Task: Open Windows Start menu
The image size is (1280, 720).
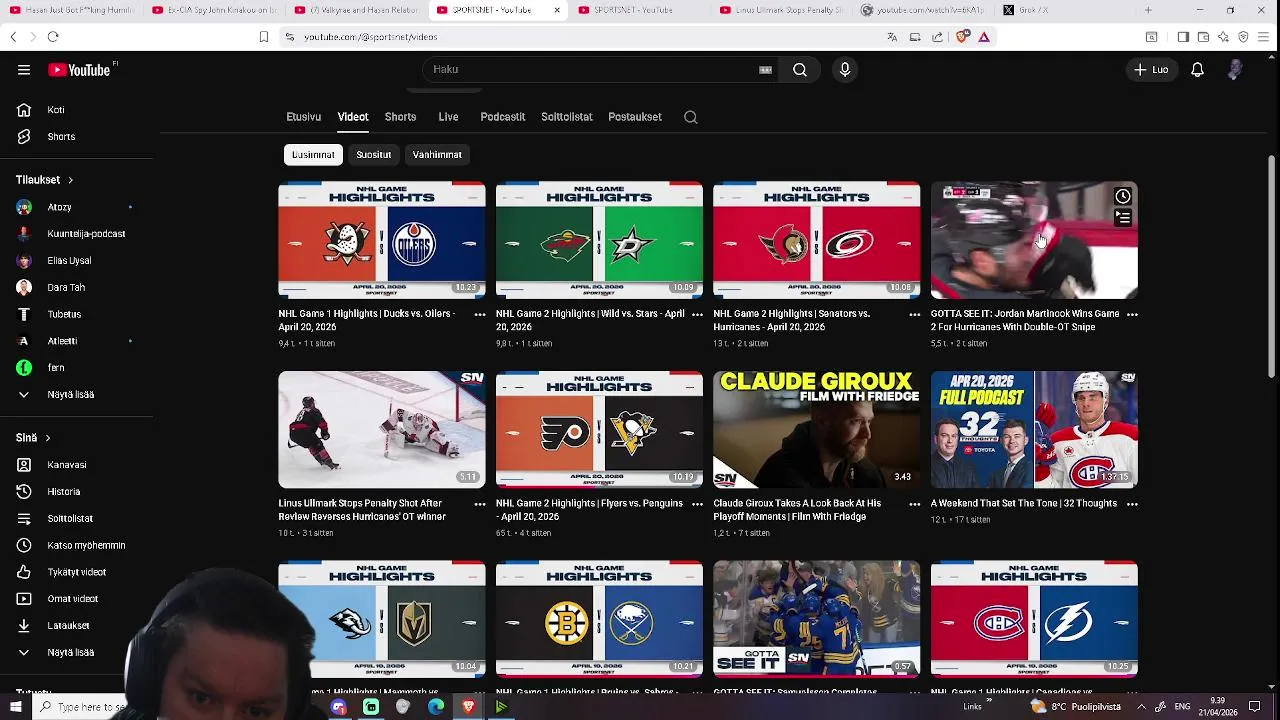Action: pyautogui.click(x=15, y=707)
